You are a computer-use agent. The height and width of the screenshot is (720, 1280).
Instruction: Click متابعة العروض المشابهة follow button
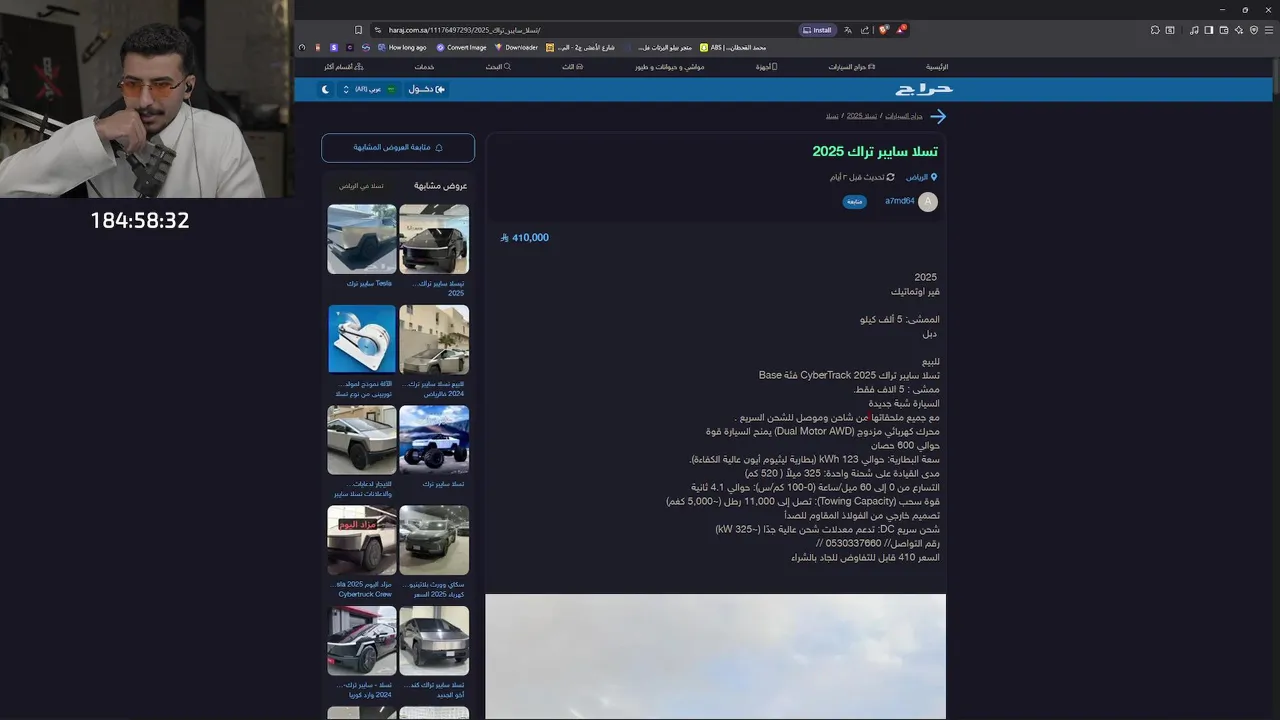click(398, 148)
